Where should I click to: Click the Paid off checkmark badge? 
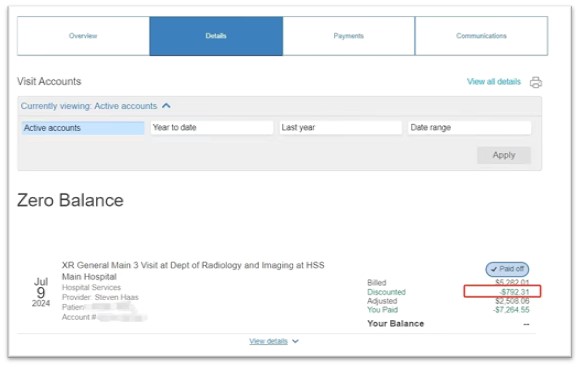507,269
